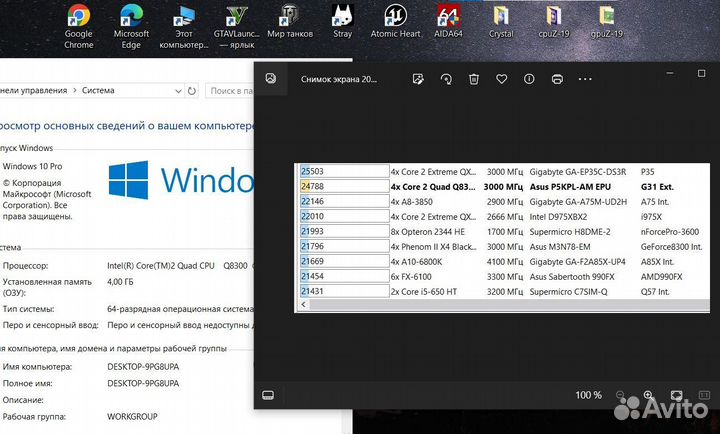Click the Windows 10 Pro edition text
Image resolution: width=720 pixels, height=434 pixels.
point(33,166)
